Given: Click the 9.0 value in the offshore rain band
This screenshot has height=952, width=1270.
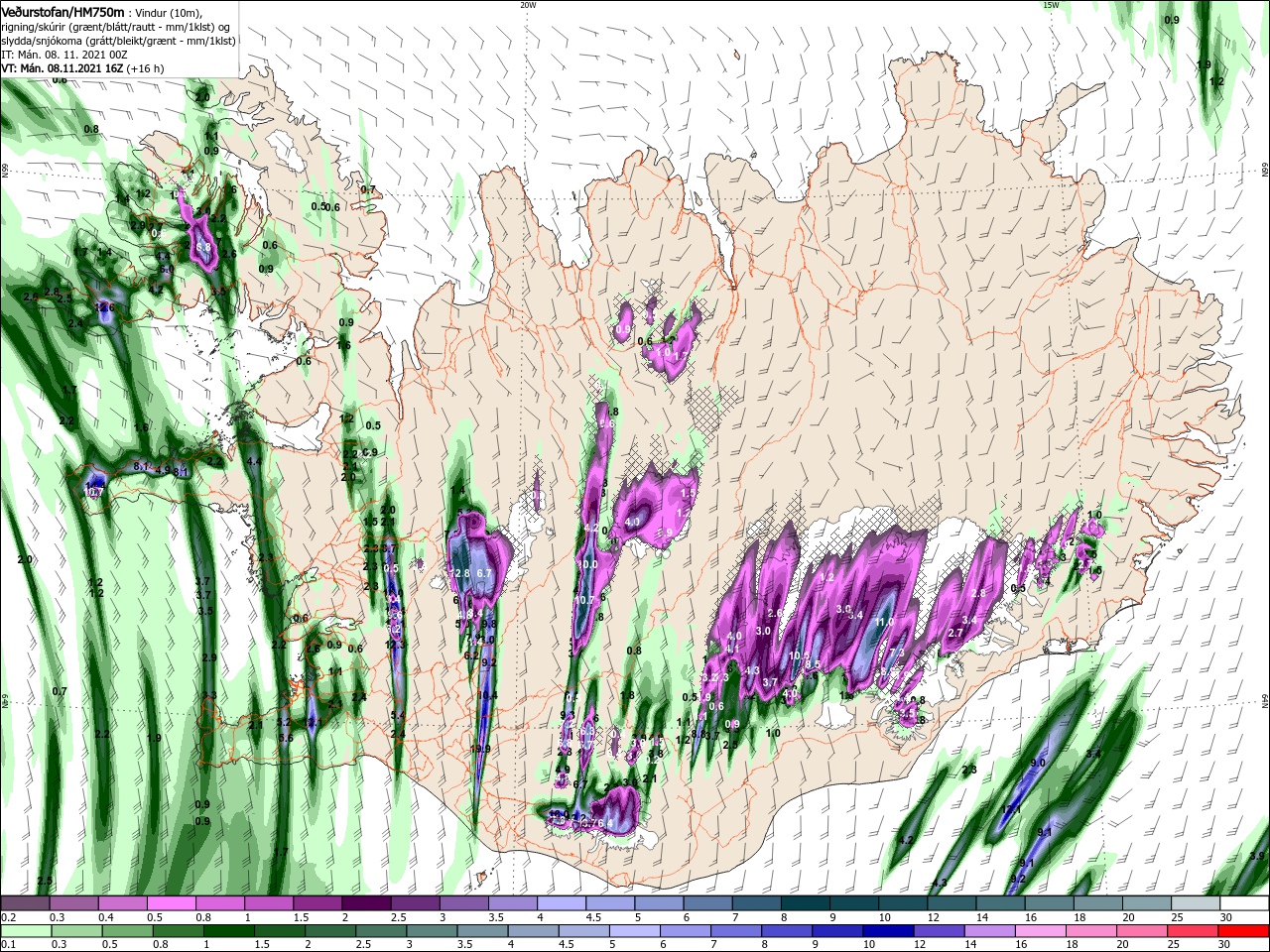Looking at the screenshot, I should [1039, 763].
